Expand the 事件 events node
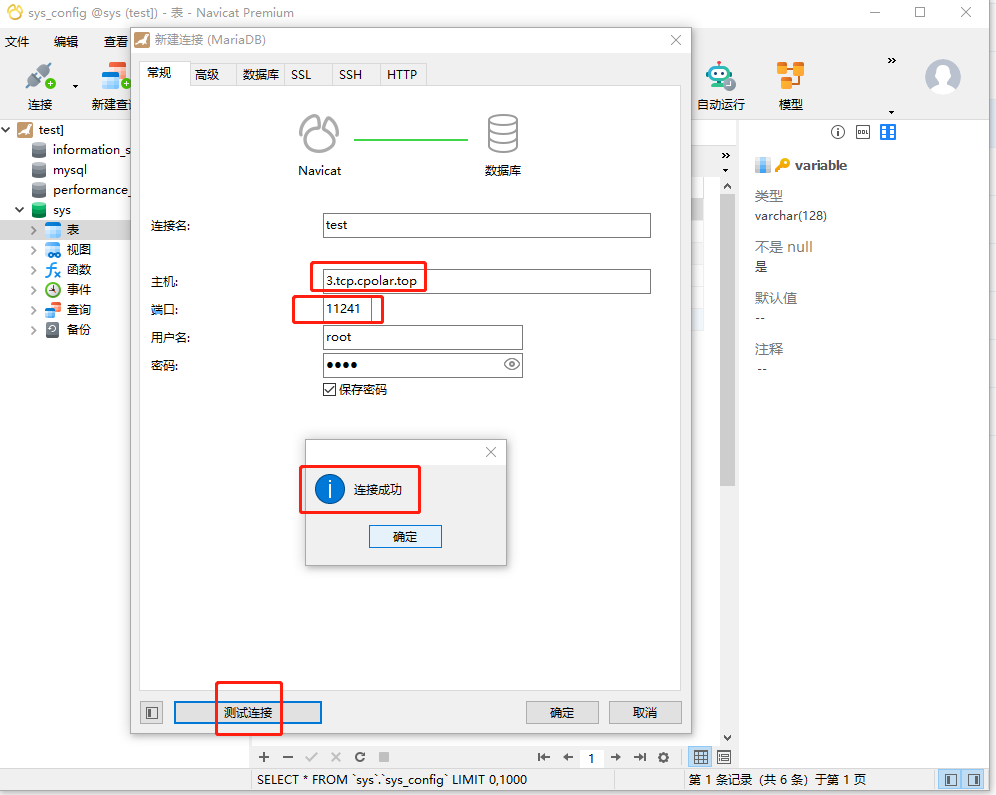This screenshot has height=795, width=996. coord(34,290)
